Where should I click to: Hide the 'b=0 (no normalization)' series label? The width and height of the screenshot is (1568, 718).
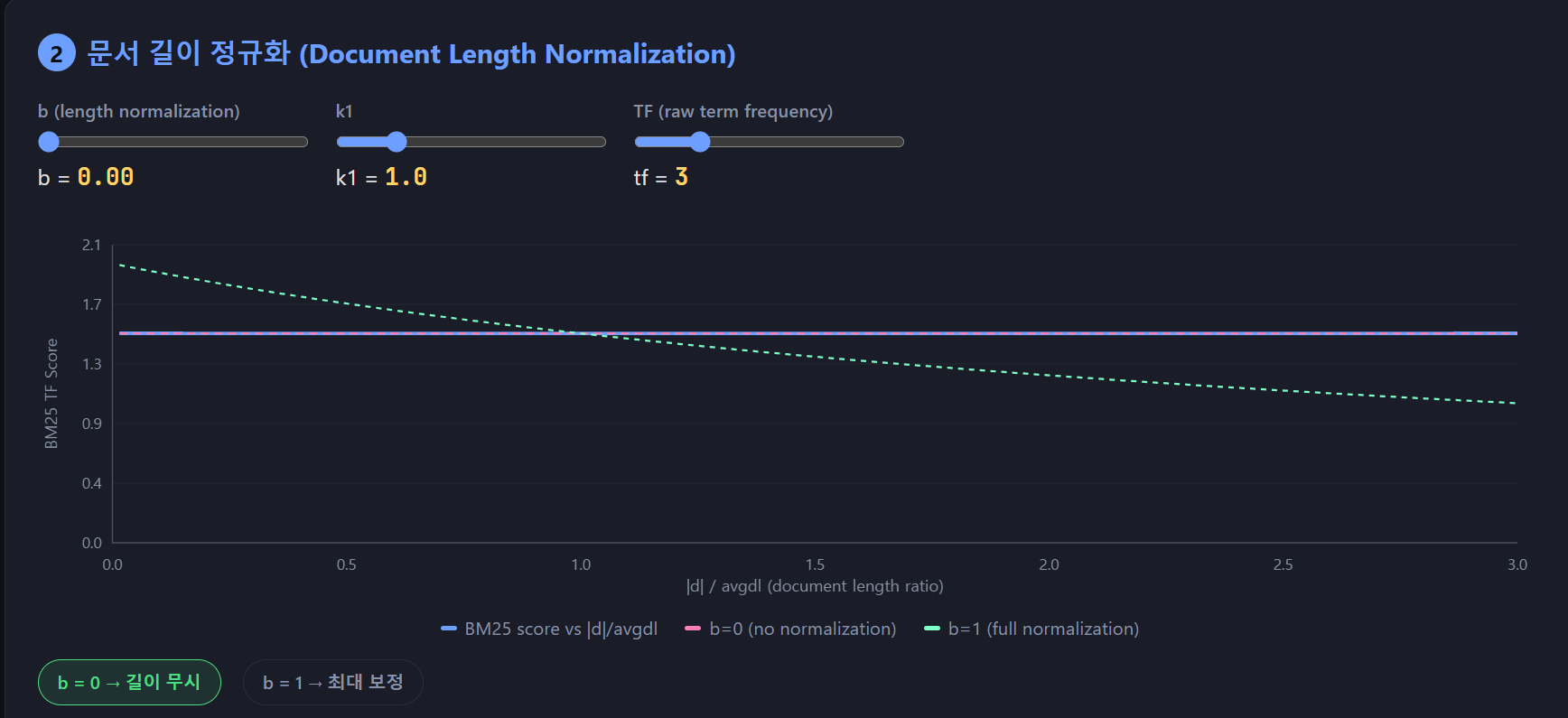pyautogui.click(x=802, y=629)
